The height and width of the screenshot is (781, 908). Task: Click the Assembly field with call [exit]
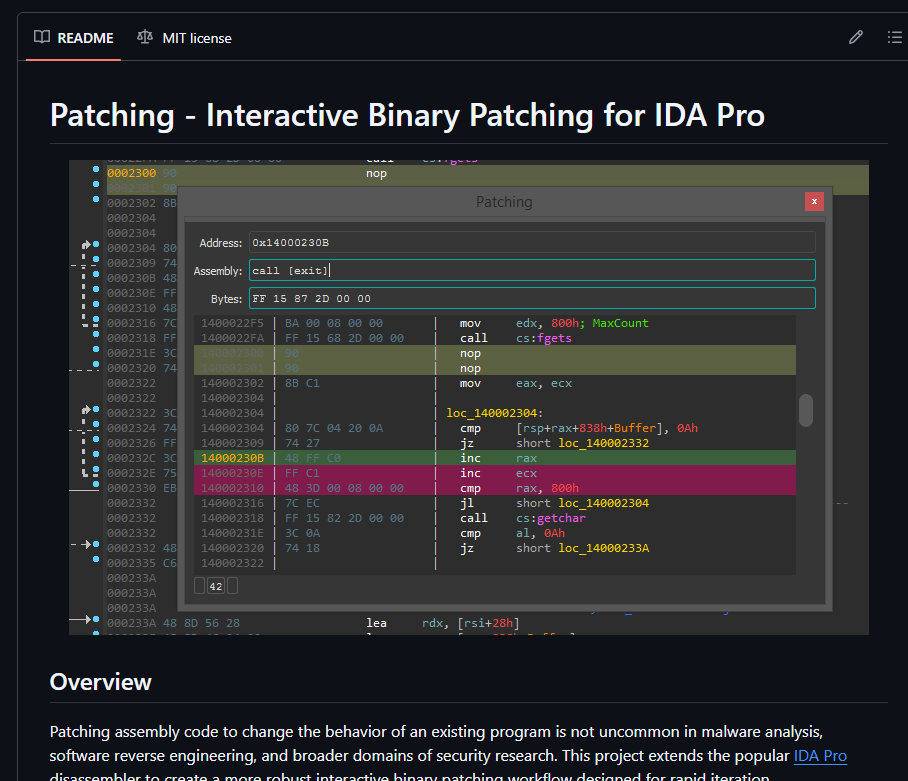point(532,270)
